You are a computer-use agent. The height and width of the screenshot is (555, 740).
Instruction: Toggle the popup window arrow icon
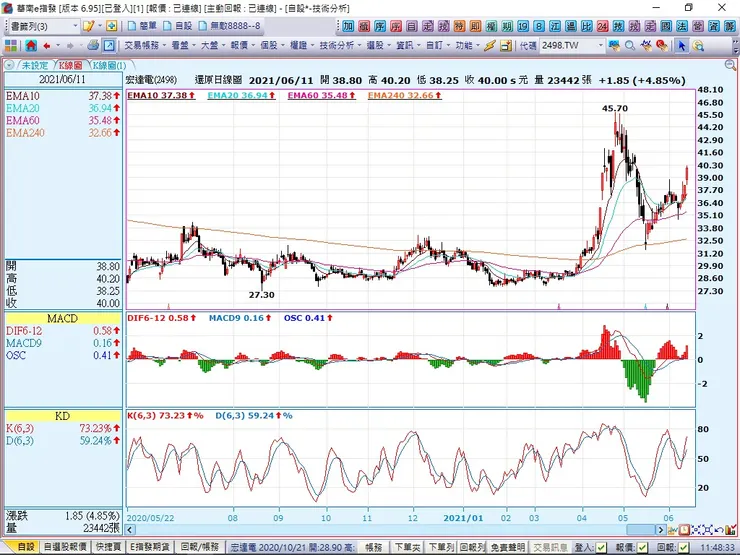pos(109,46)
